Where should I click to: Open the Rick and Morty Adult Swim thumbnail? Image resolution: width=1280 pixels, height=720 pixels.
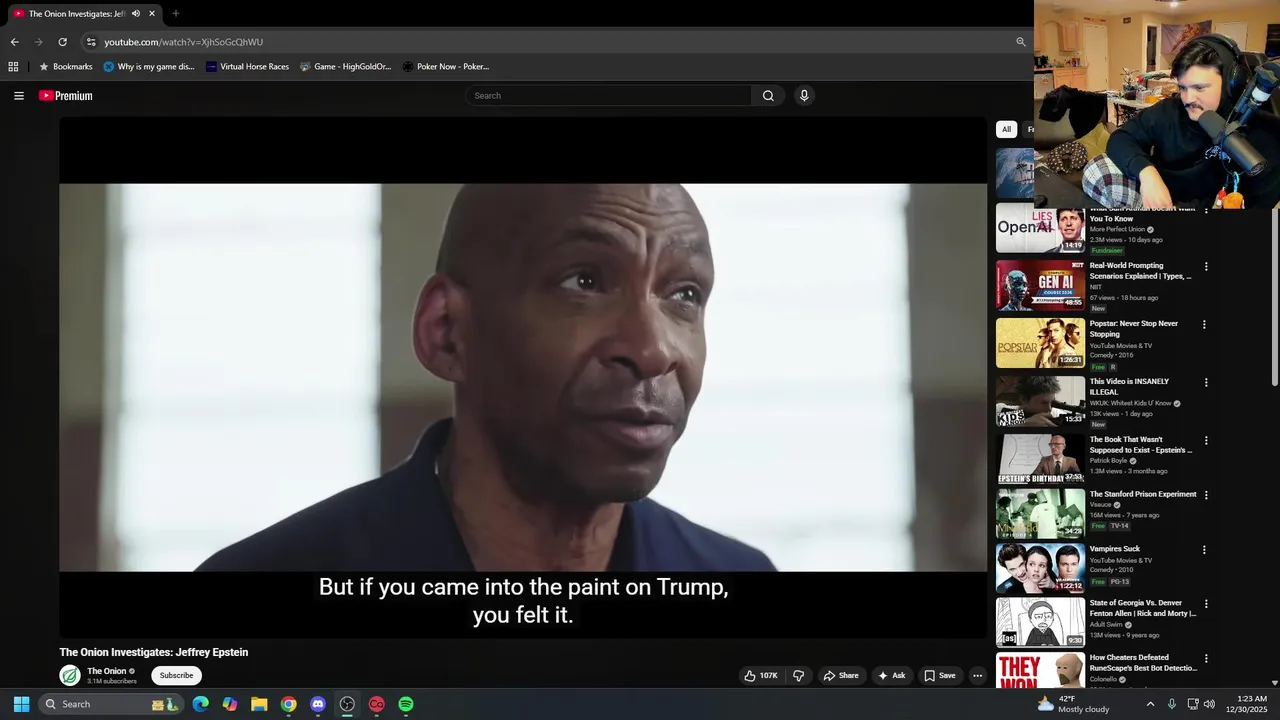pos(1040,622)
